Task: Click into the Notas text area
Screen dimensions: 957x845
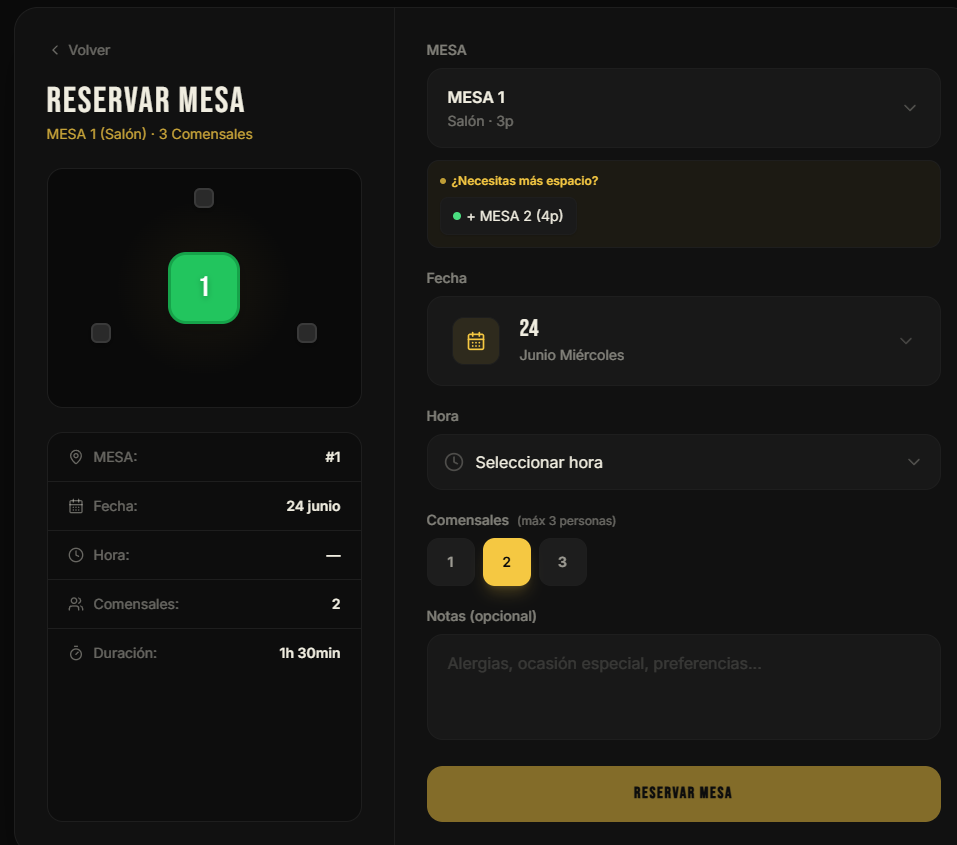Action: [x=684, y=687]
